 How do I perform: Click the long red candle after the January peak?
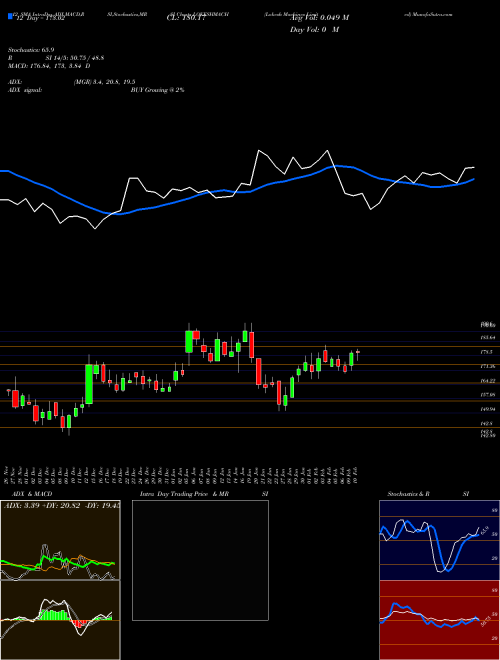(252, 345)
